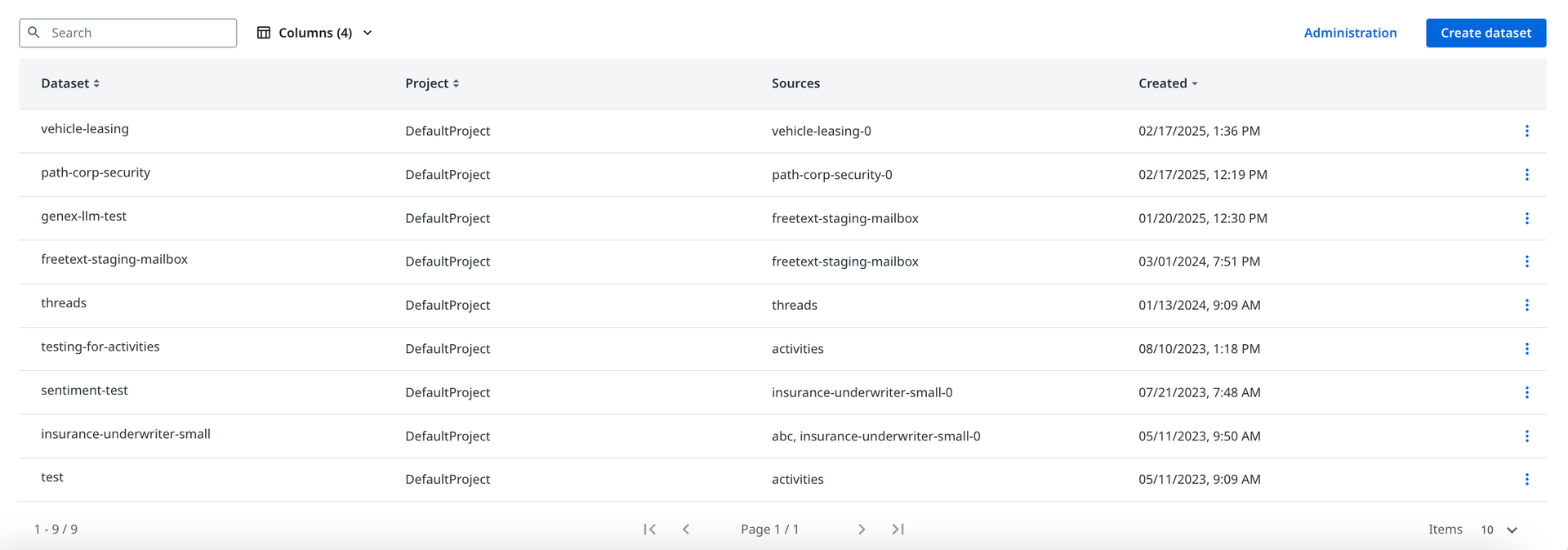Open the Items per page dropdown

pyautogui.click(x=1499, y=530)
